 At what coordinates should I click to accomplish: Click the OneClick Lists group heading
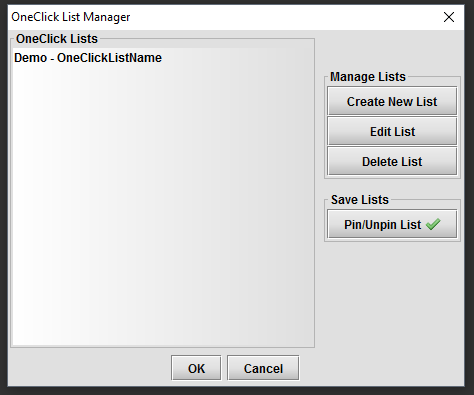tap(57, 39)
